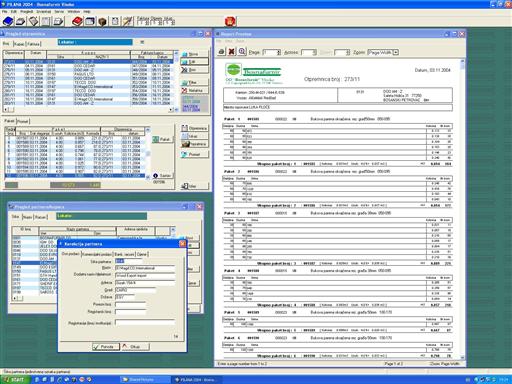Open the Zoom Page Width dropdown
The height and width of the screenshot is (384, 512).
(396, 52)
